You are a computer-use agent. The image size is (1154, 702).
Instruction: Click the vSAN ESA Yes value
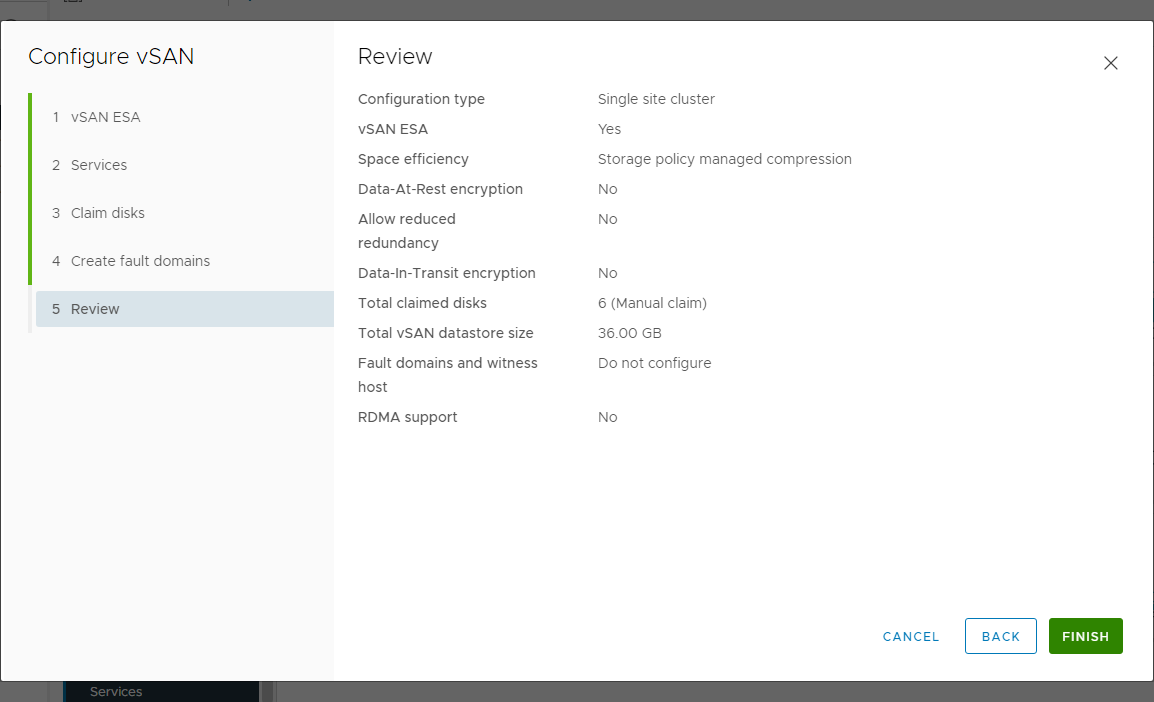(x=609, y=129)
